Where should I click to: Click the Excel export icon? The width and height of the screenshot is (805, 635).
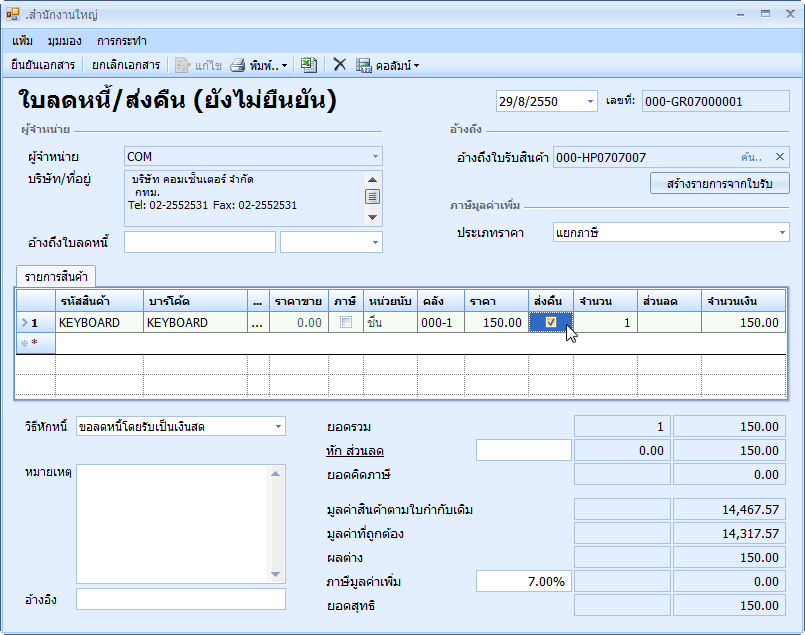point(309,65)
